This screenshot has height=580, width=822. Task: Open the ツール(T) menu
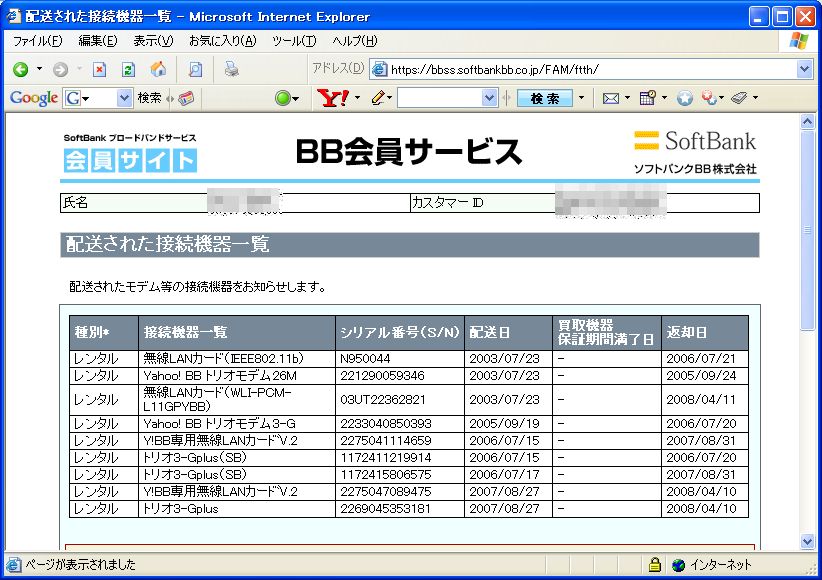click(294, 41)
